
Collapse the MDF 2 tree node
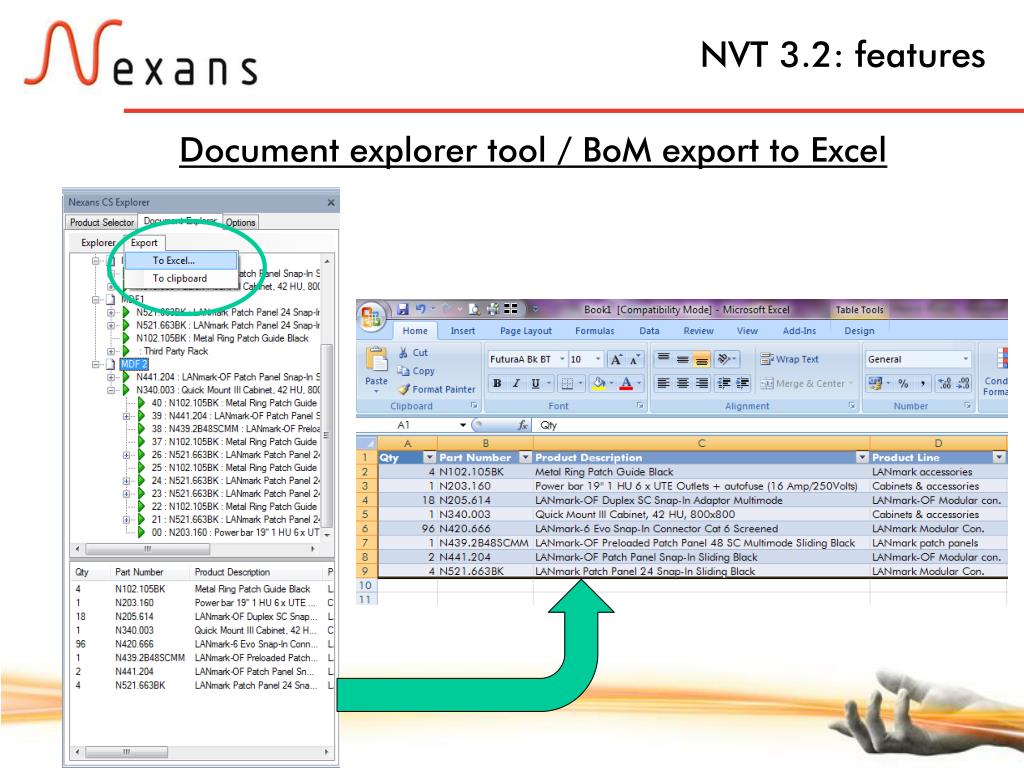[x=96, y=364]
